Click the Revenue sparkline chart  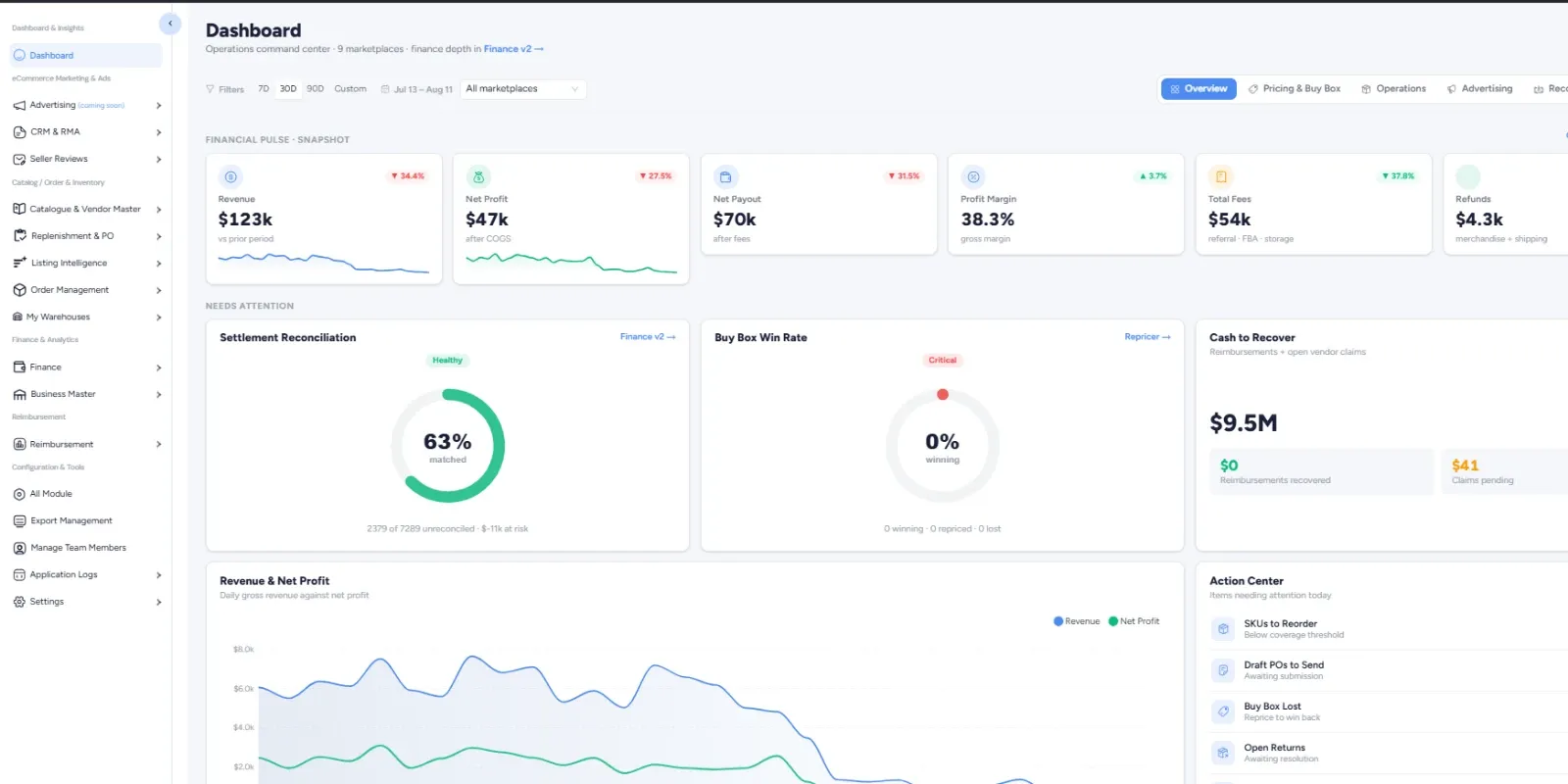click(x=323, y=263)
